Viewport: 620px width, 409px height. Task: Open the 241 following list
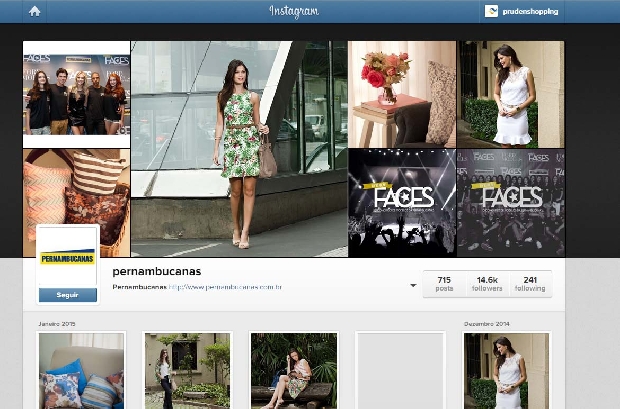pos(530,284)
